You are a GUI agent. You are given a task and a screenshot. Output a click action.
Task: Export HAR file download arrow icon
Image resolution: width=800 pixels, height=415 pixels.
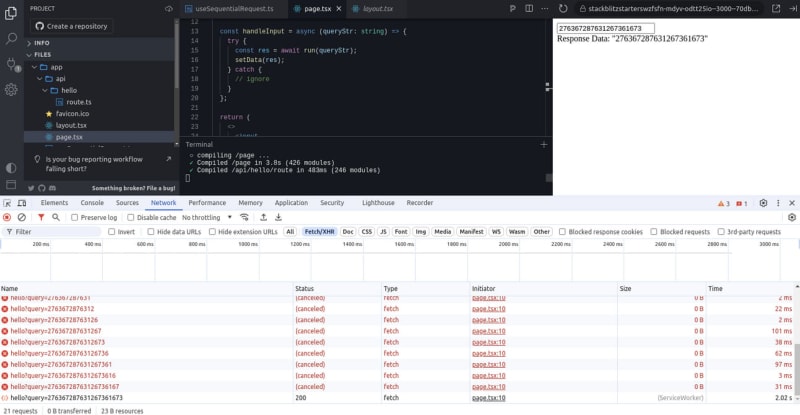coord(278,217)
